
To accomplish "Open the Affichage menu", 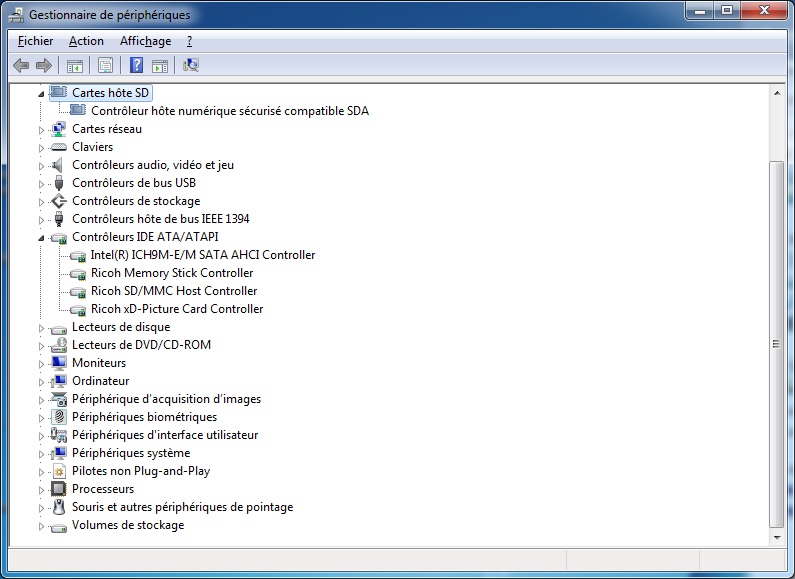I will click(145, 41).
